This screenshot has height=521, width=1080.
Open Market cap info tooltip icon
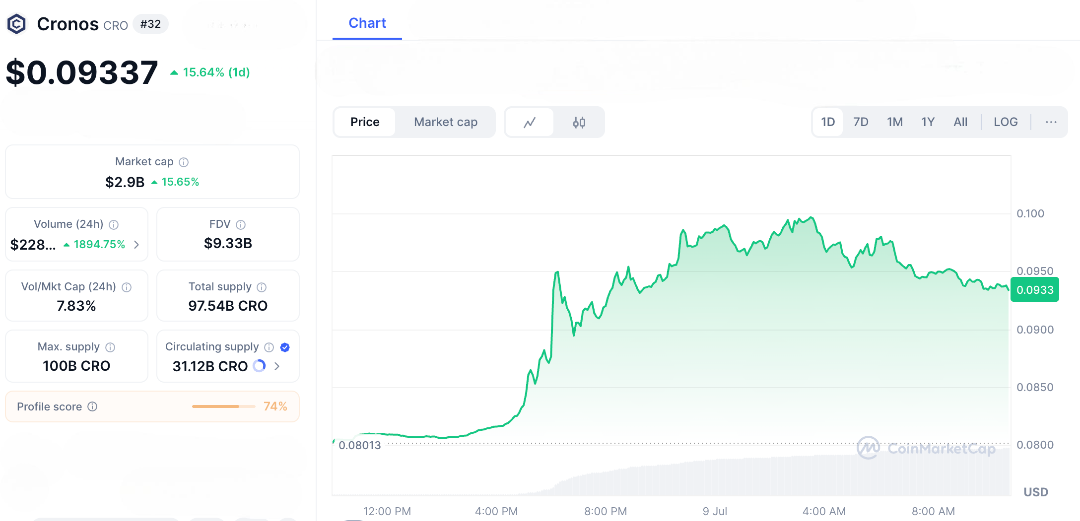point(184,162)
